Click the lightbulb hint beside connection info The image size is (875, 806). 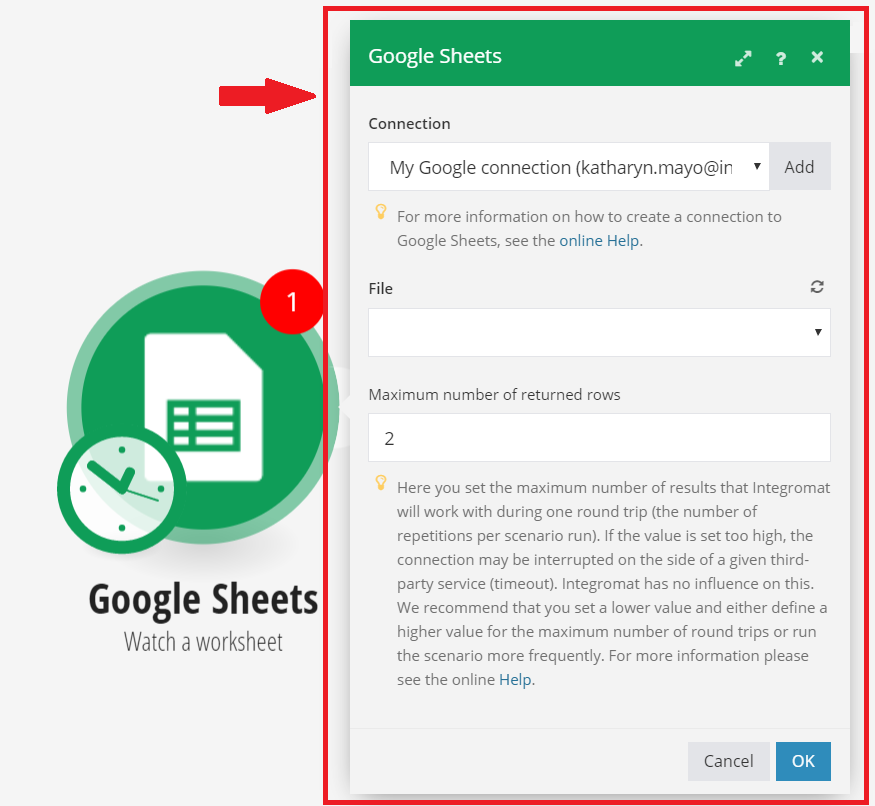pyautogui.click(x=380, y=212)
